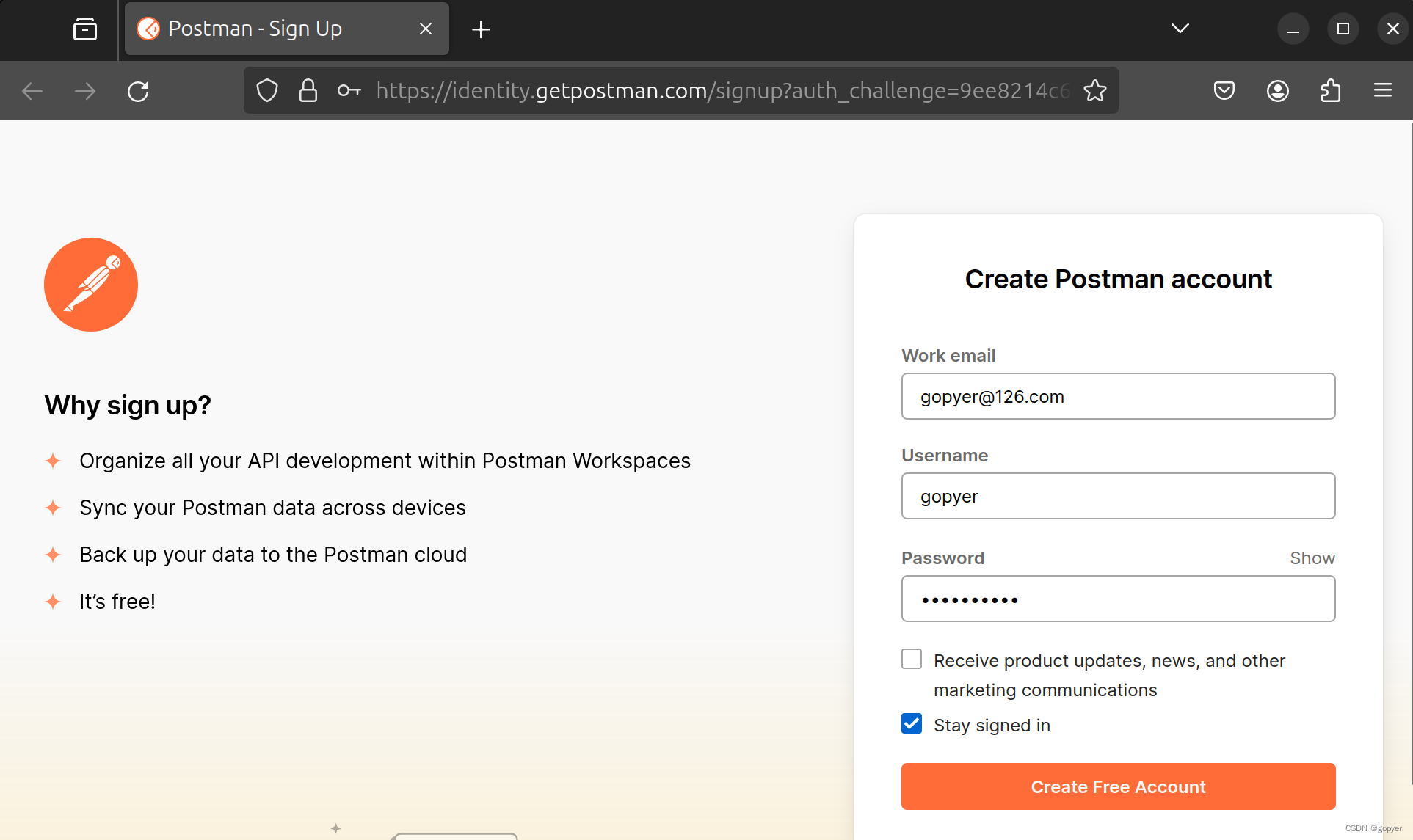Enable Receive product updates checkbox
Screen dimensions: 1413x840
[x=910, y=660]
